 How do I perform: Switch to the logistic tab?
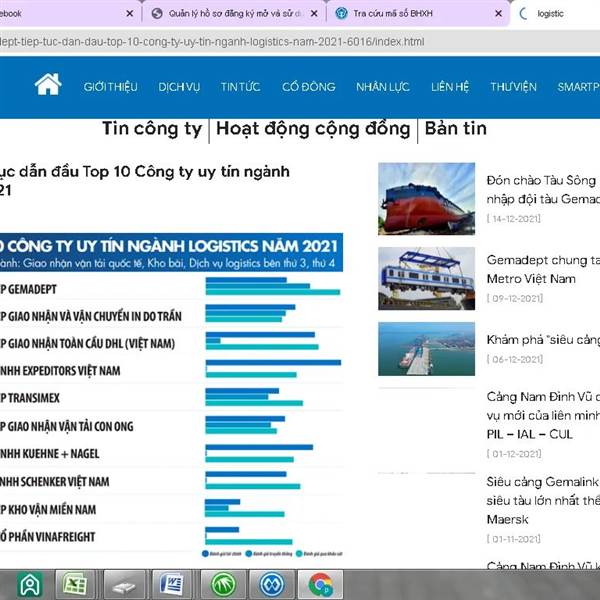pos(555,13)
